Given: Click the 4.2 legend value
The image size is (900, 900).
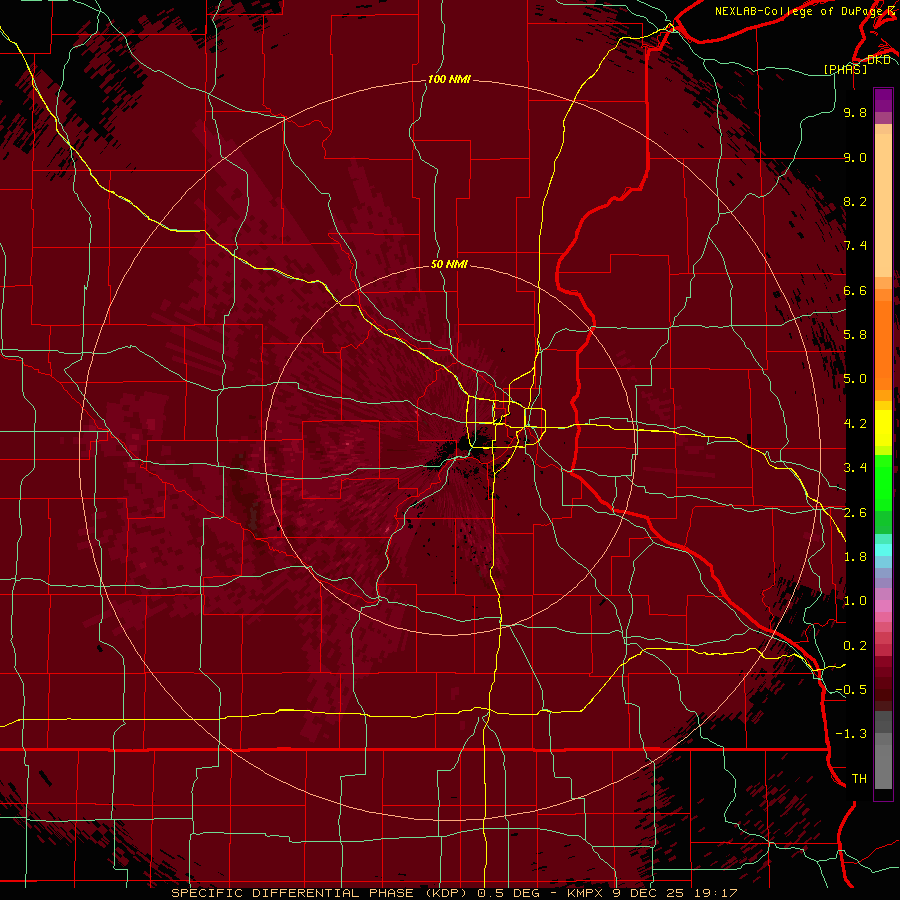Looking at the screenshot, I should tap(855, 424).
